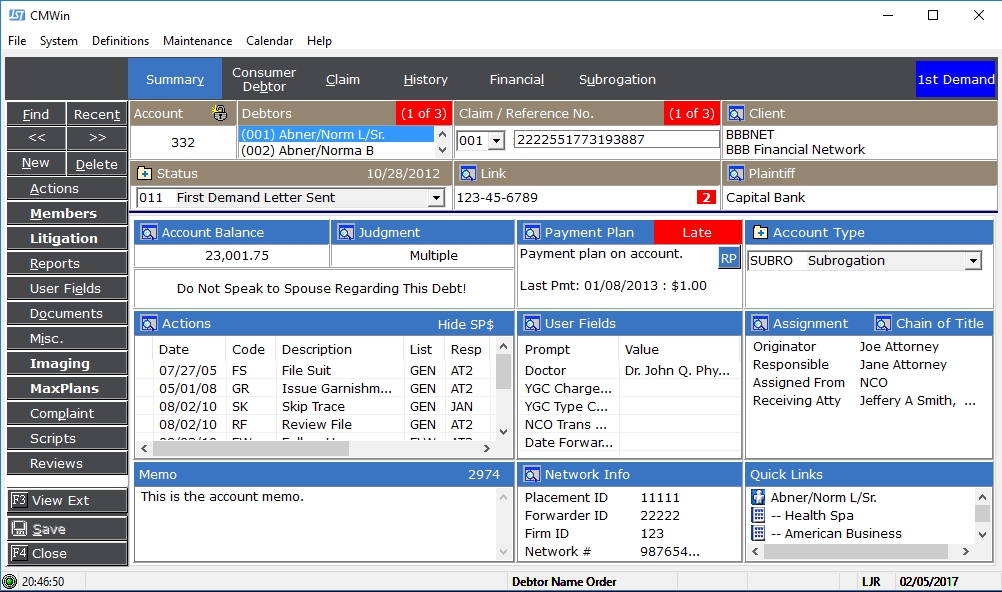Click the blue 1st Demand indicator
Image resolution: width=1002 pixels, height=592 pixels.
click(x=955, y=80)
